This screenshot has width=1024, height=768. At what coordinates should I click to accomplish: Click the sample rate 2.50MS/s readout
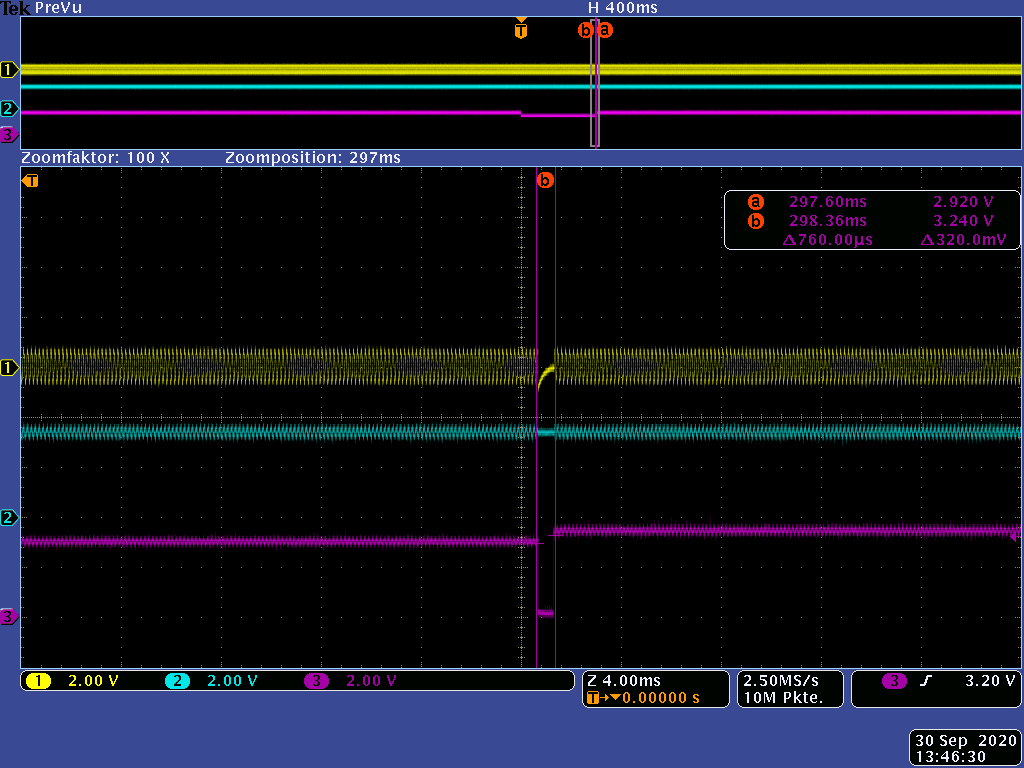[x=780, y=680]
